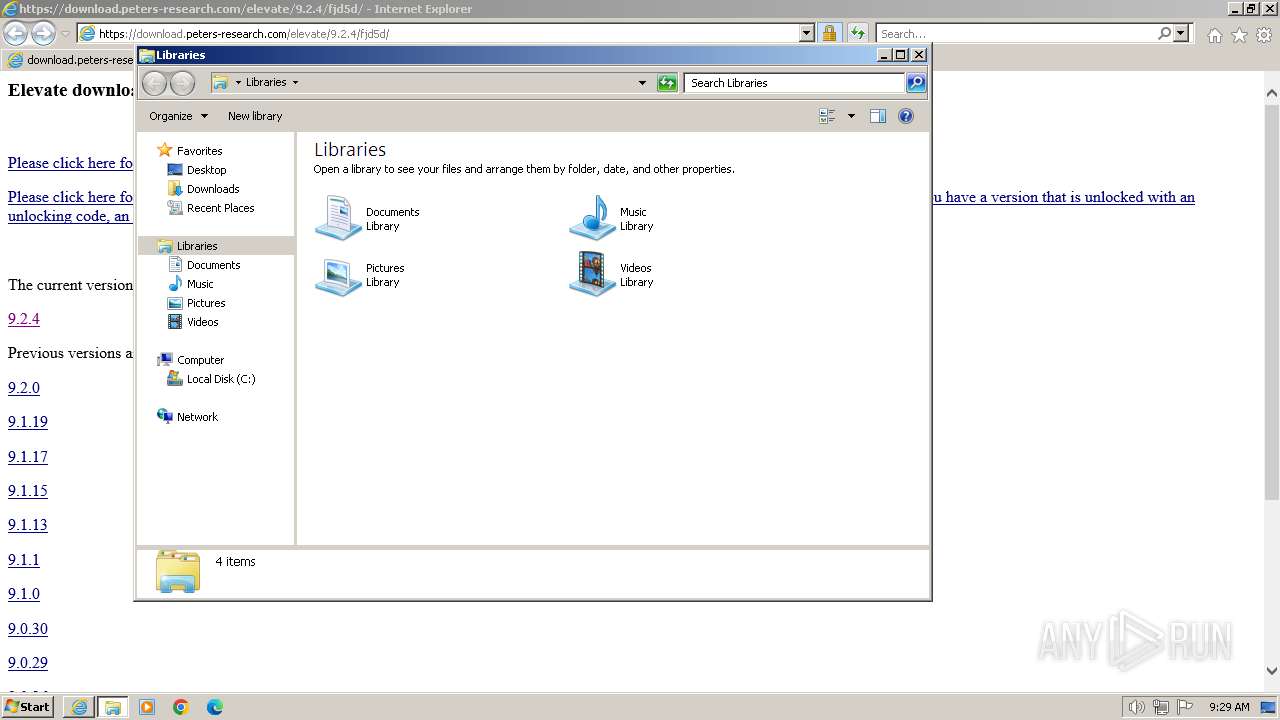Open IE address bar URL dropdown
1280x720 pixels.
pyautogui.click(x=807, y=33)
